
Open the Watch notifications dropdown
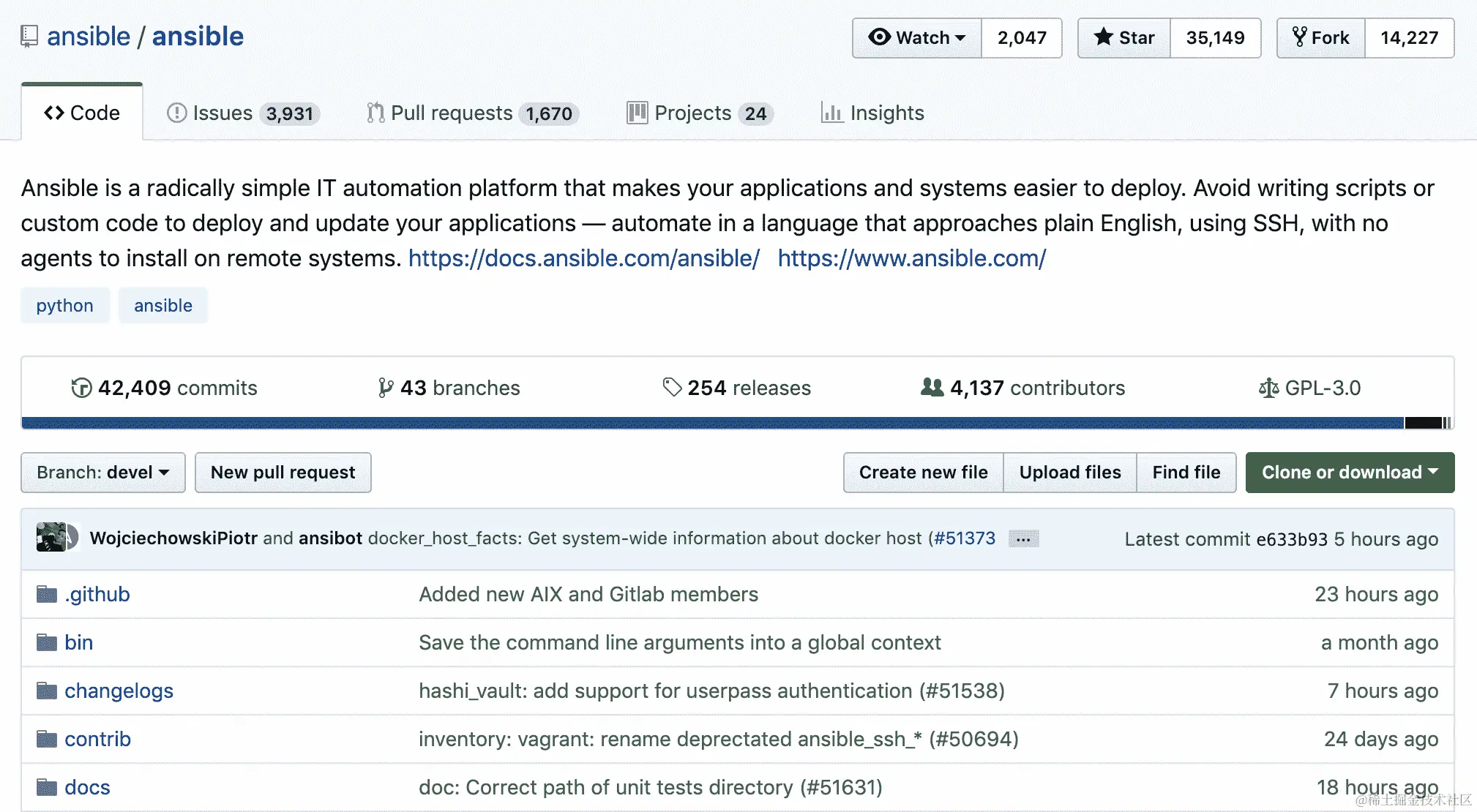916,38
